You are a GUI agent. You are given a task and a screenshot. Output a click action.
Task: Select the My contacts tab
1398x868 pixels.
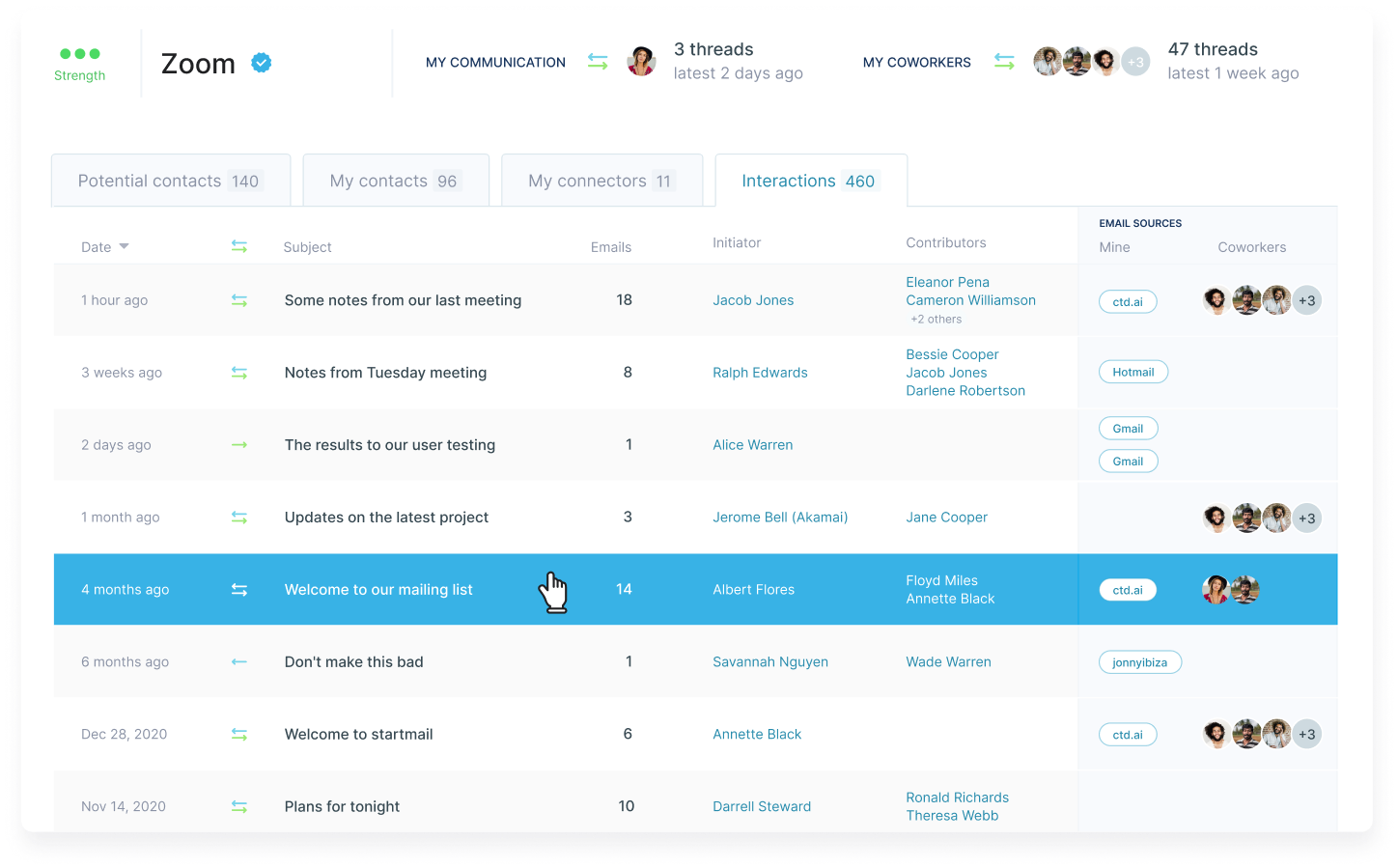click(x=395, y=181)
